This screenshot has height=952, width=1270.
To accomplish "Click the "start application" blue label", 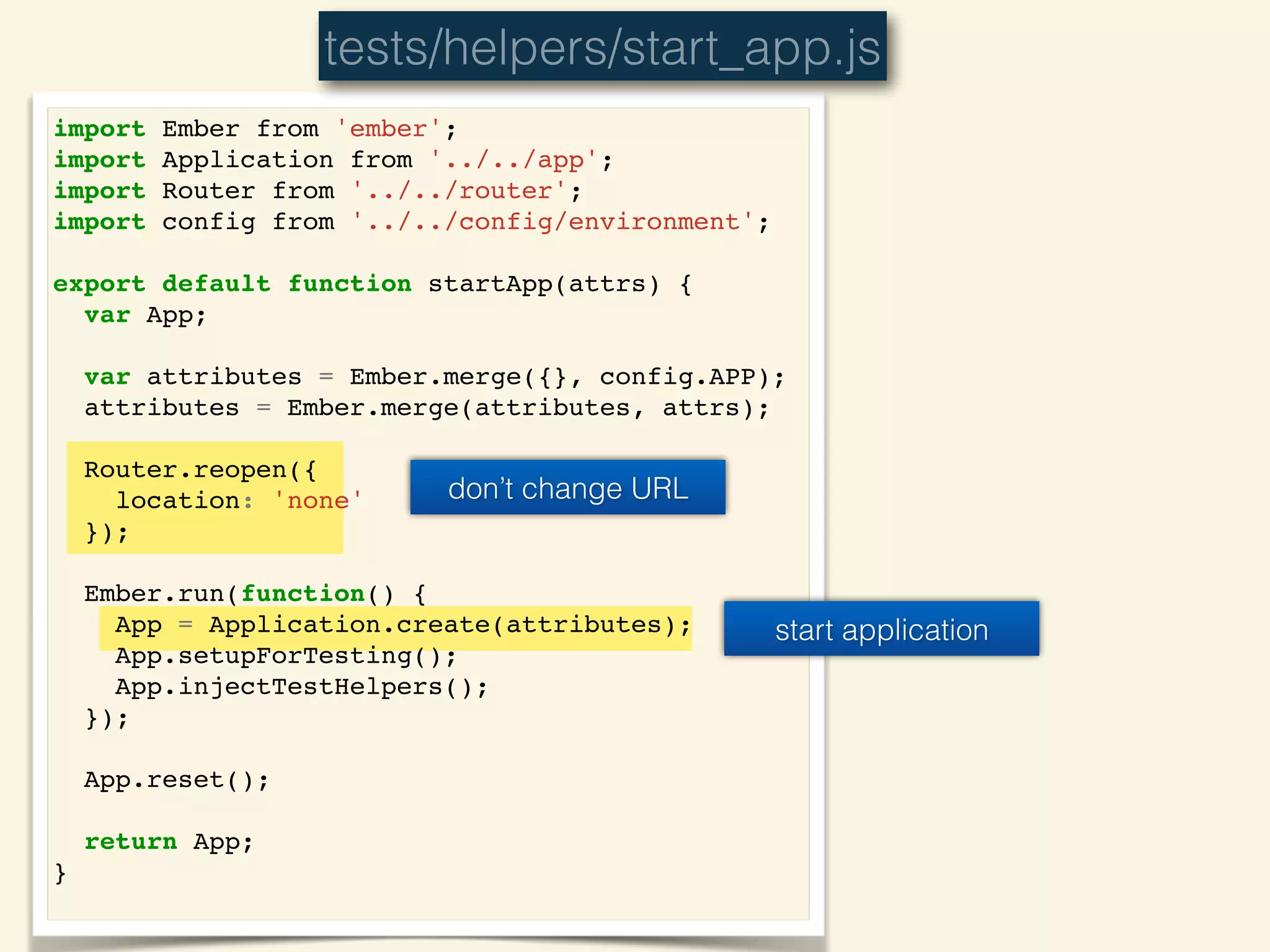I will [x=881, y=628].
